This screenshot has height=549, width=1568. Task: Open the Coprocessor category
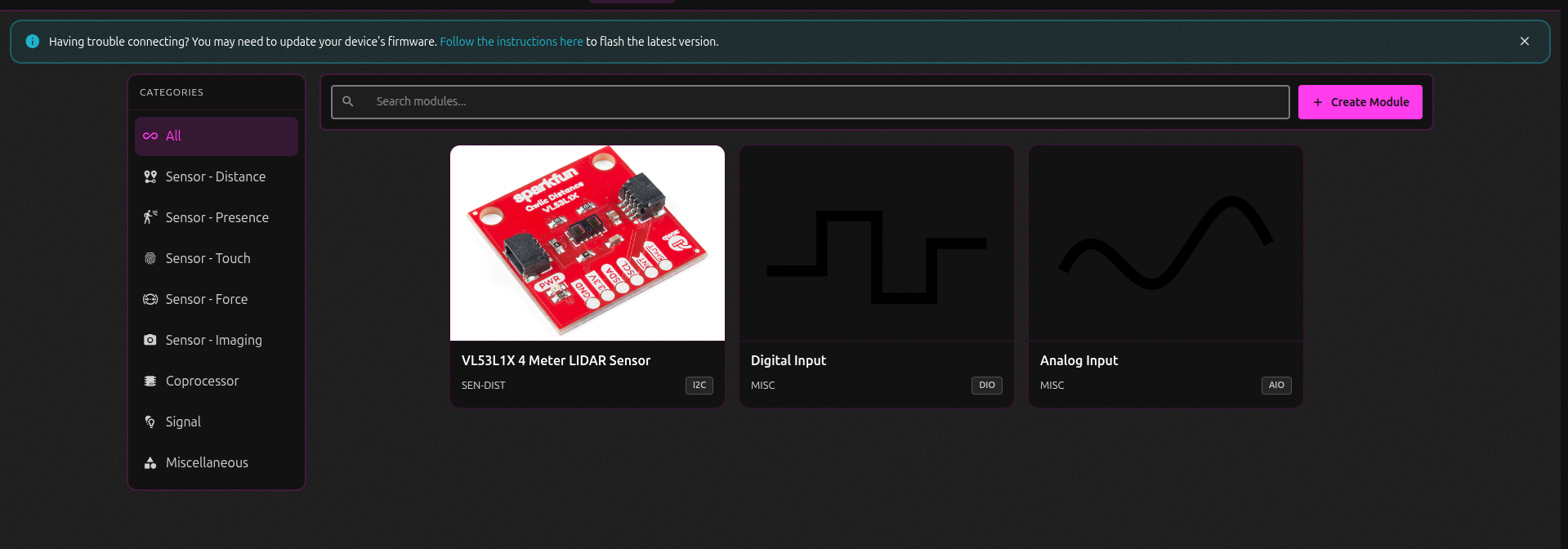[x=217, y=381]
